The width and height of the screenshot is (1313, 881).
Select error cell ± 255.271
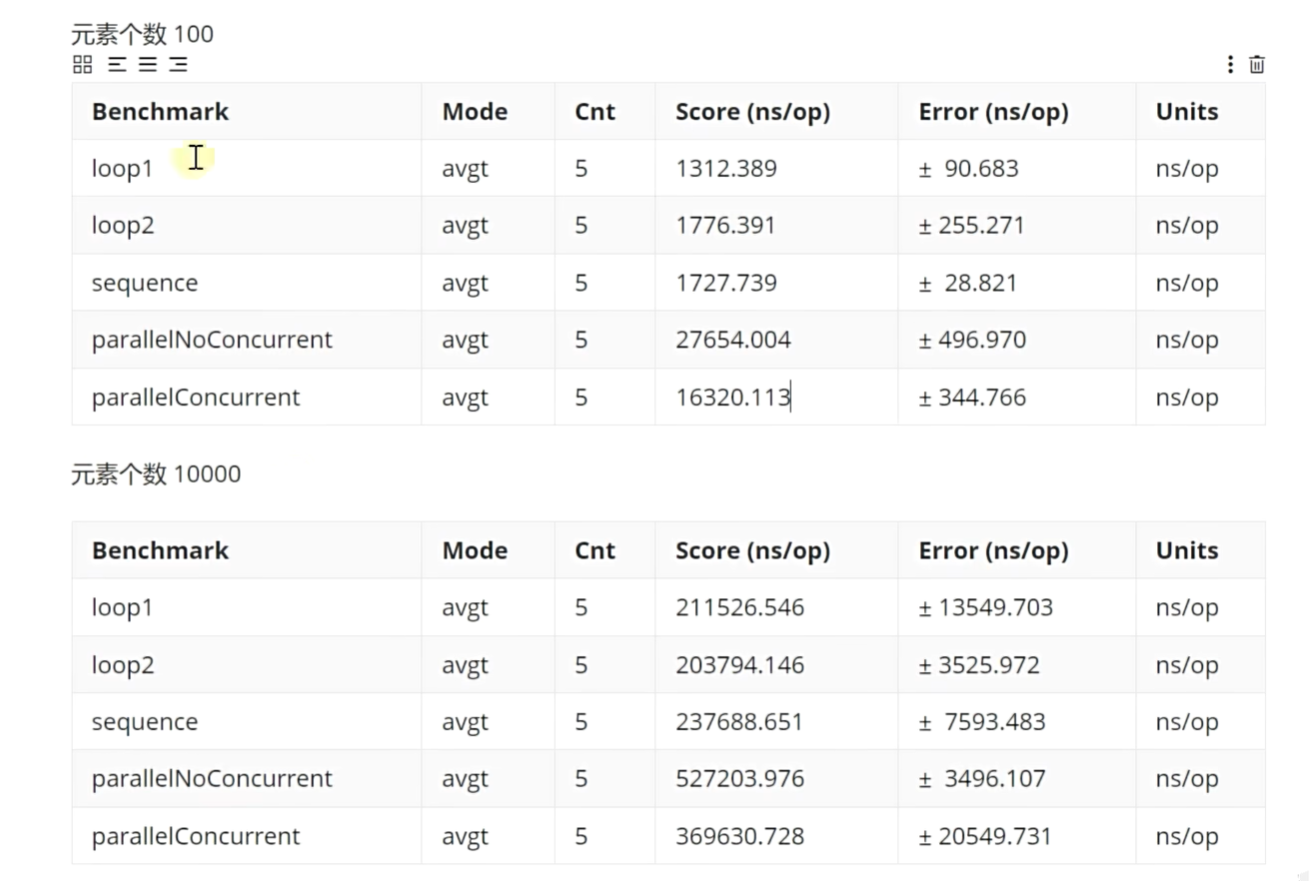coord(971,225)
